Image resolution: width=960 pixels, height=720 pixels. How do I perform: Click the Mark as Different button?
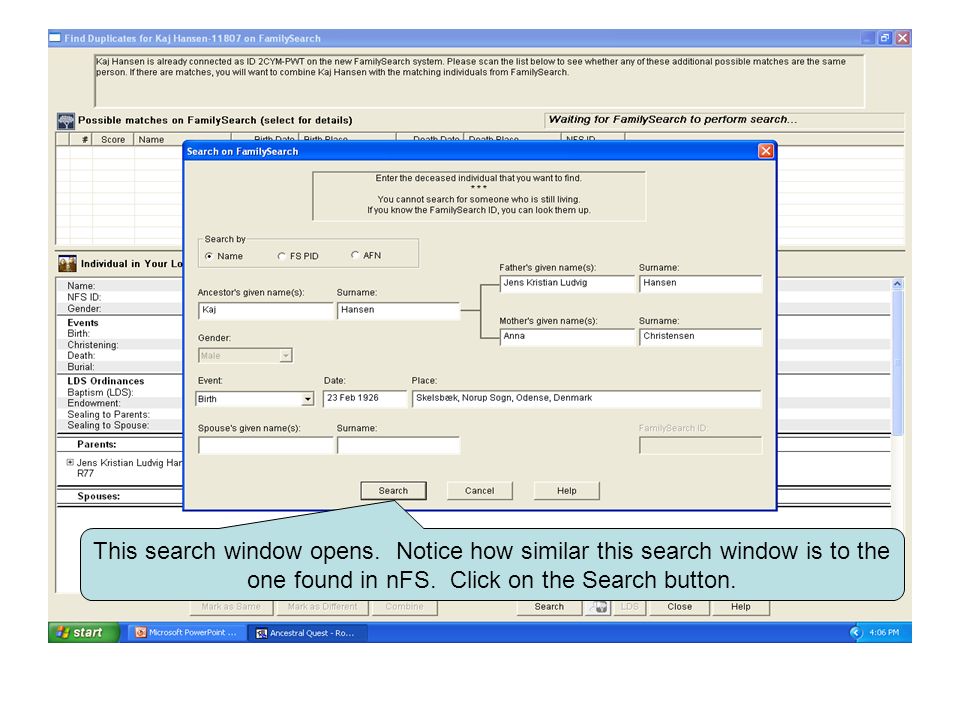coord(323,607)
